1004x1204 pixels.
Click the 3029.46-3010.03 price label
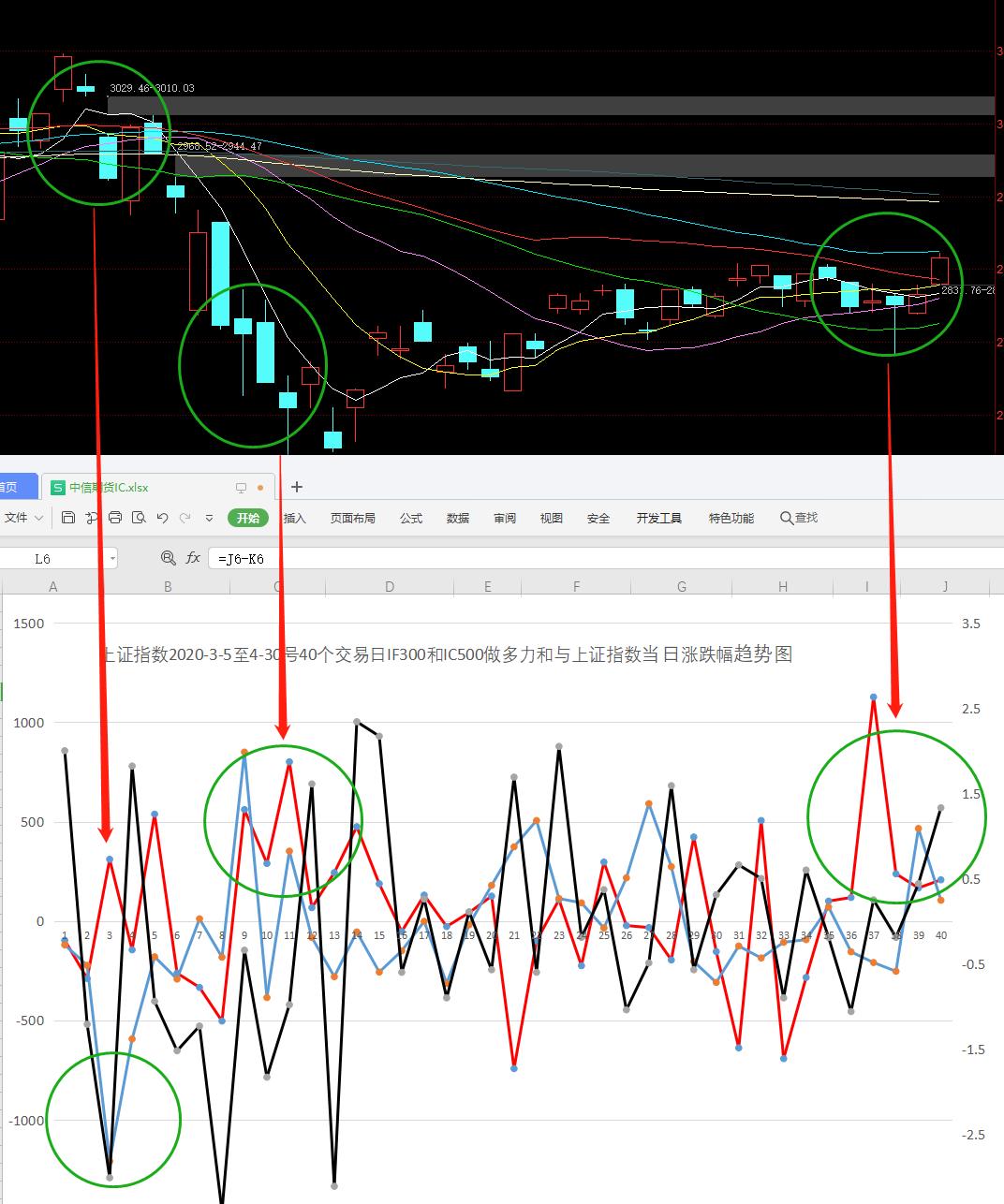point(152,88)
